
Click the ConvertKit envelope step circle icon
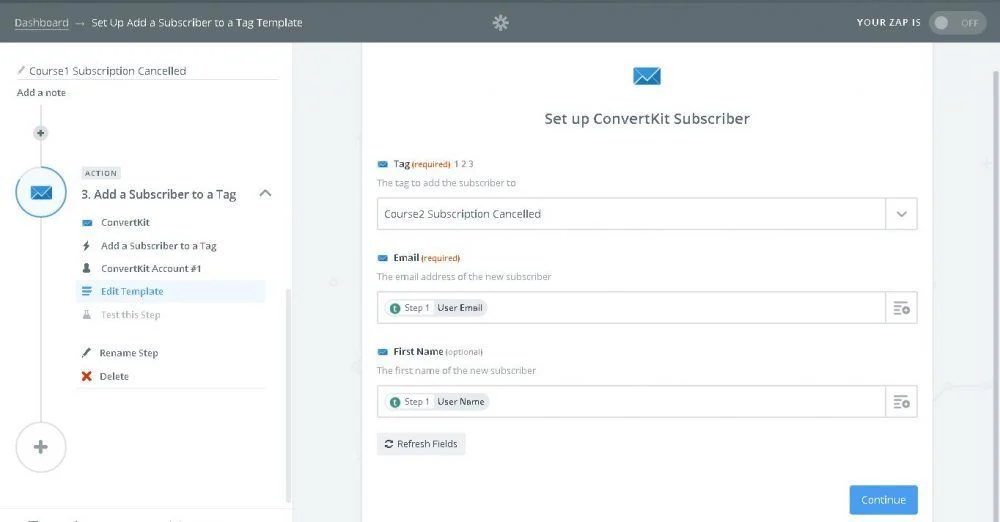pos(41,193)
